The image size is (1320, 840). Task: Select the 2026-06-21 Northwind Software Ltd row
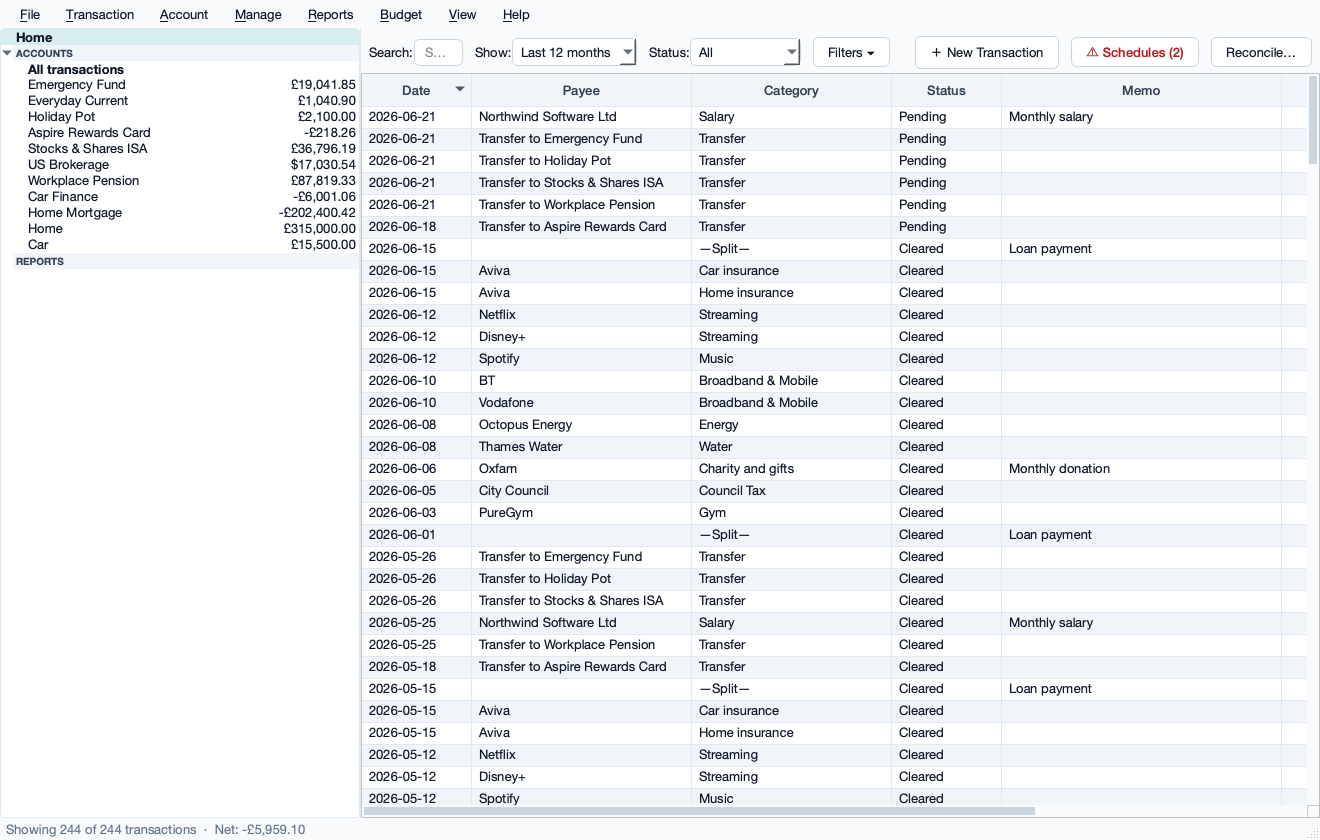point(834,117)
